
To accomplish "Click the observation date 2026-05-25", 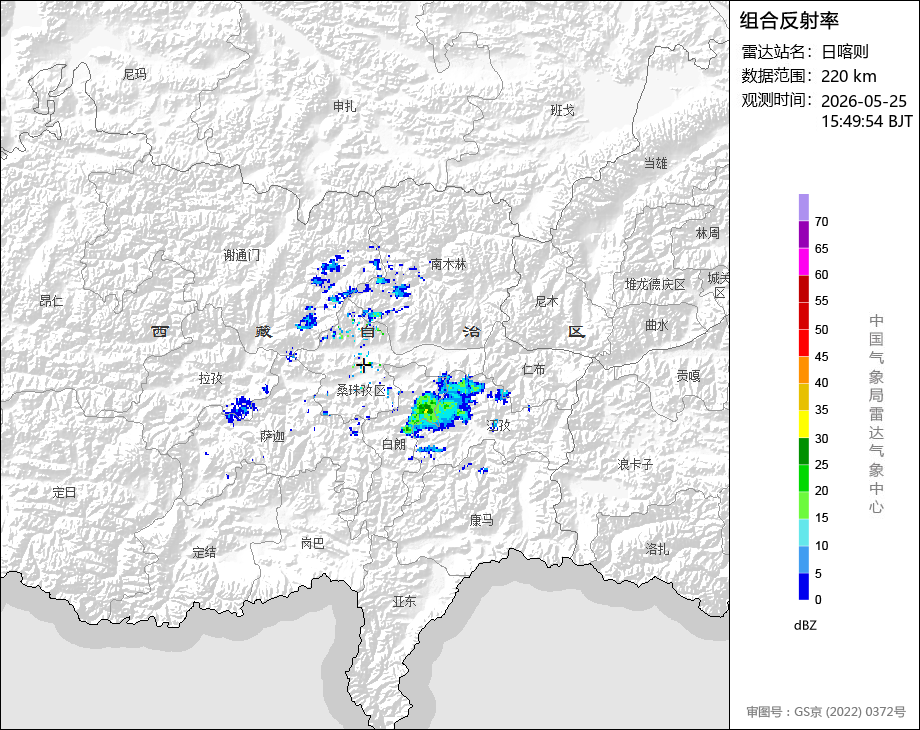I will click(864, 101).
